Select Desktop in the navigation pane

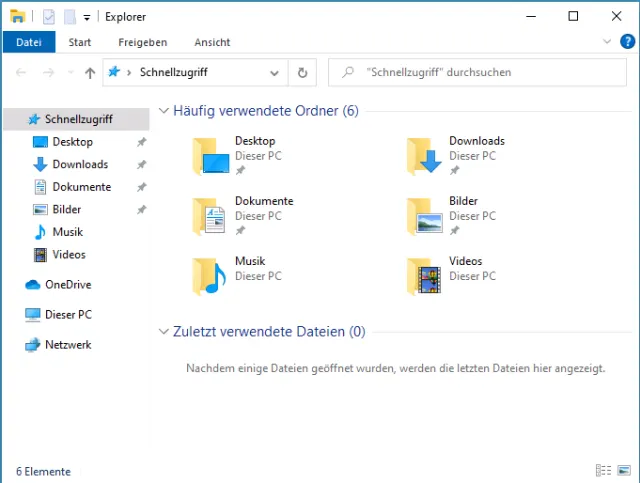point(72,142)
